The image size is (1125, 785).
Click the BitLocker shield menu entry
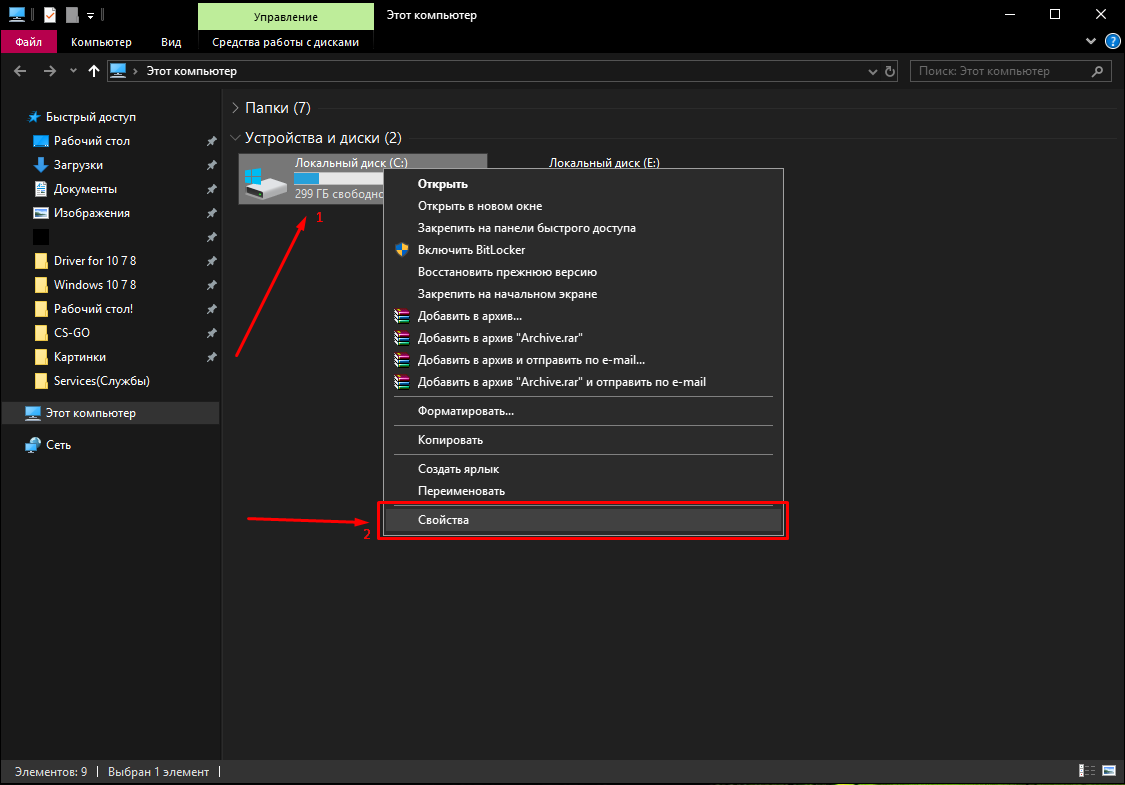click(x=583, y=250)
